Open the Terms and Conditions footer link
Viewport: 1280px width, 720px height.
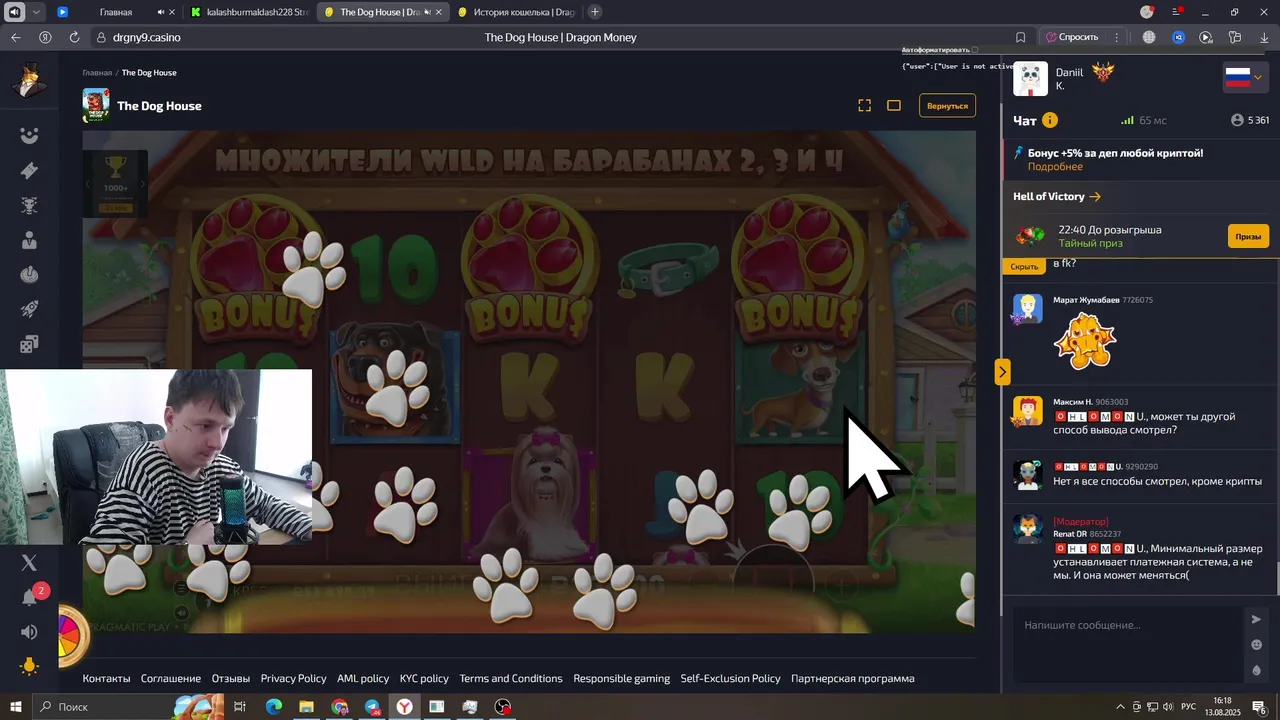pyautogui.click(x=511, y=678)
